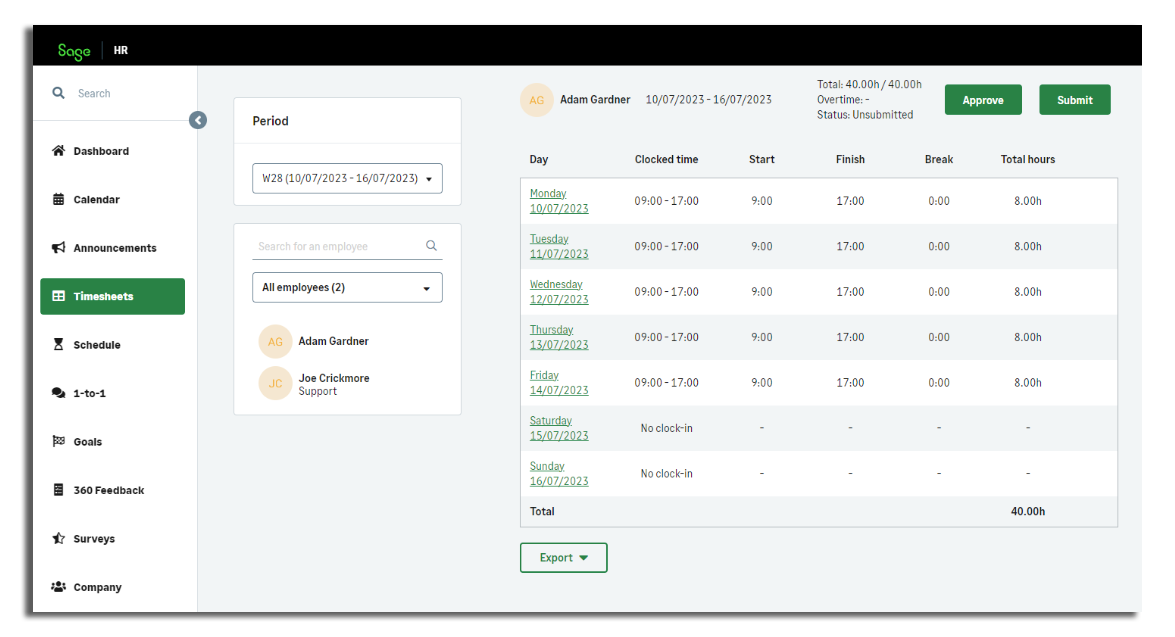Viewport: 1175px width, 637px height.
Task: Click the Timesheets table icon
Action: click(x=58, y=296)
